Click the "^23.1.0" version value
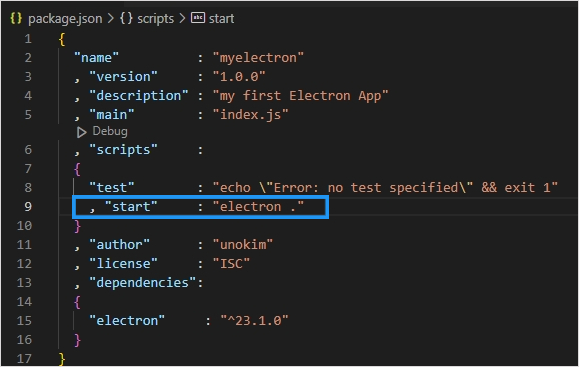This screenshot has width=579, height=367. click(254, 321)
